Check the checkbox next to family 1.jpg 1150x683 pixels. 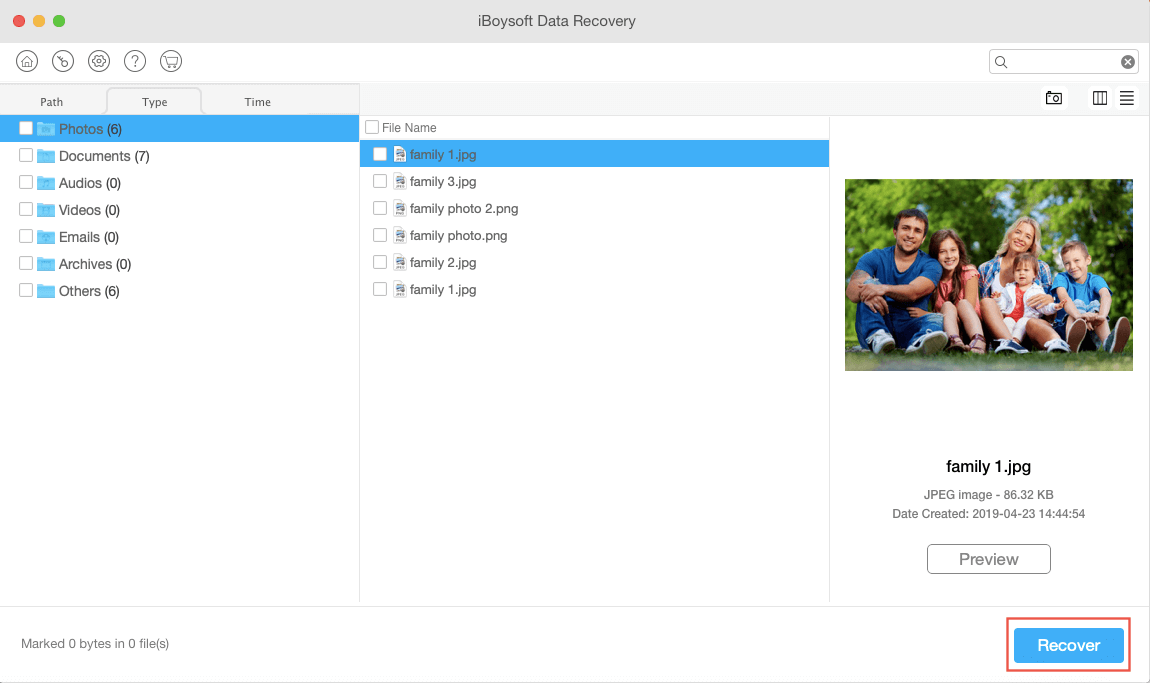click(379, 154)
